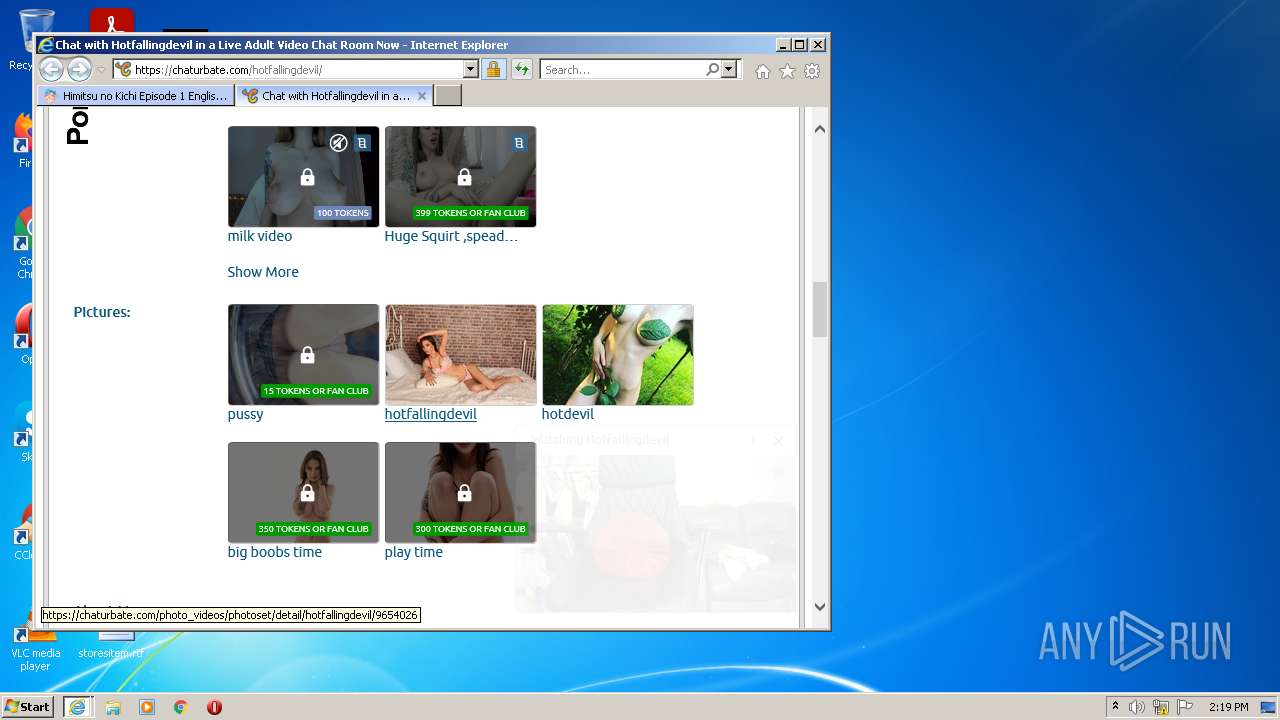Minimize the Internet Explorer window
1280x720 pixels.
point(782,45)
